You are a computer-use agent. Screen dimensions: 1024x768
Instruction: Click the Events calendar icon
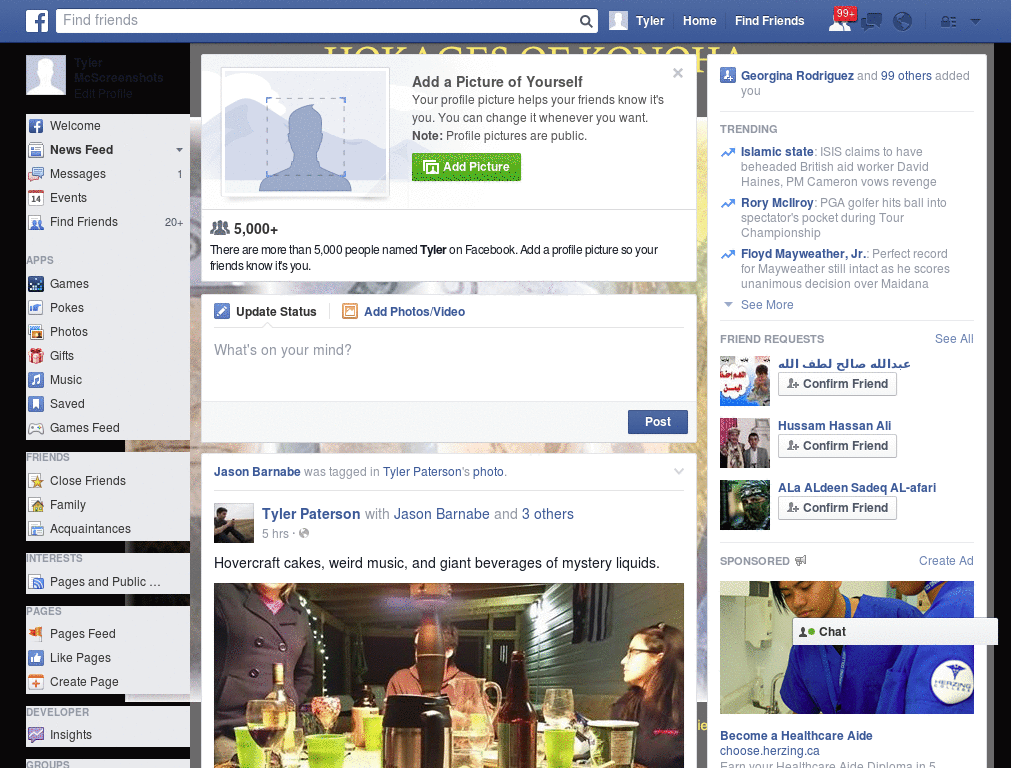point(36,198)
